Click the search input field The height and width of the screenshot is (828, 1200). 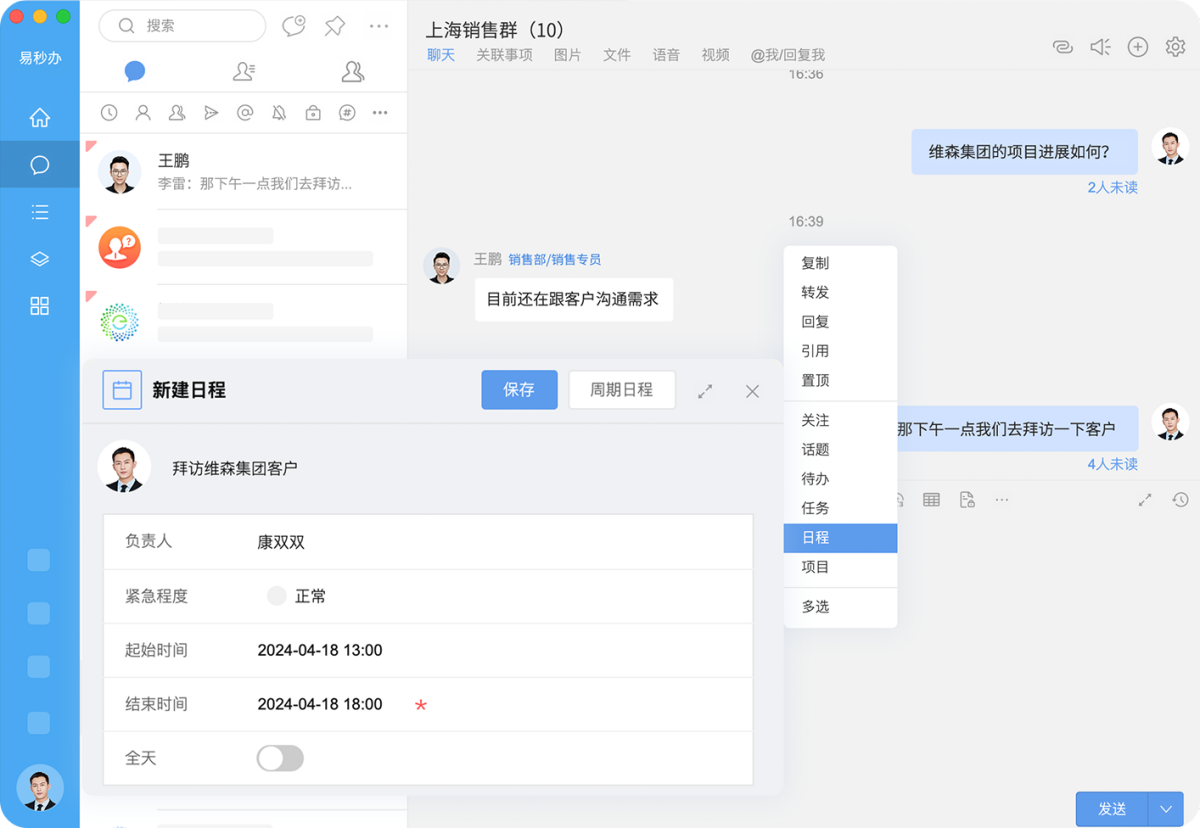pyautogui.click(x=182, y=26)
